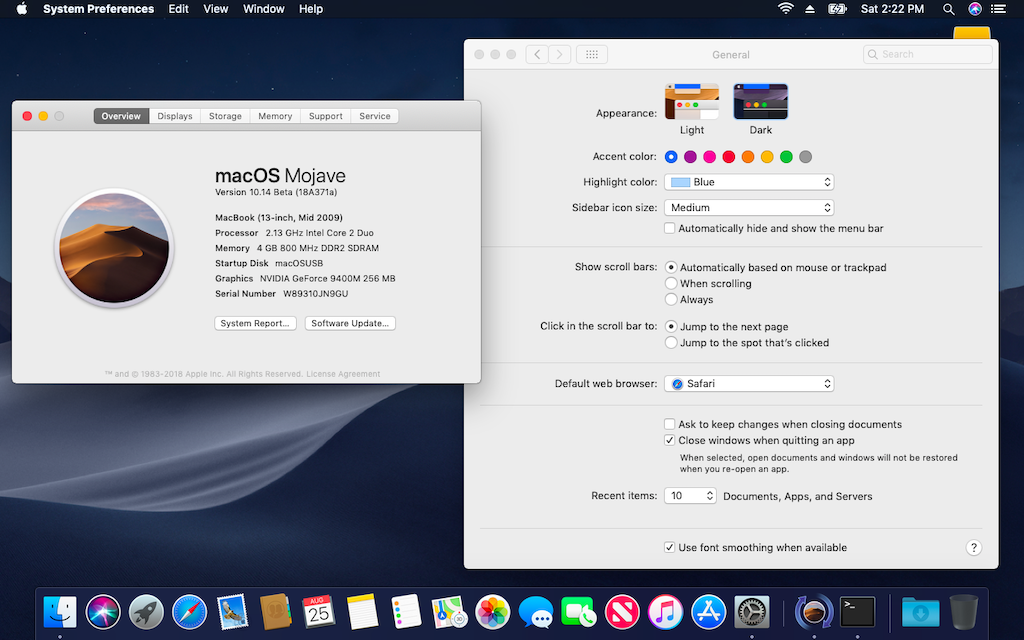Image resolution: width=1024 pixels, height=640 pixels.
Task: Choose the graphite accent color
Action: [805, 157]
